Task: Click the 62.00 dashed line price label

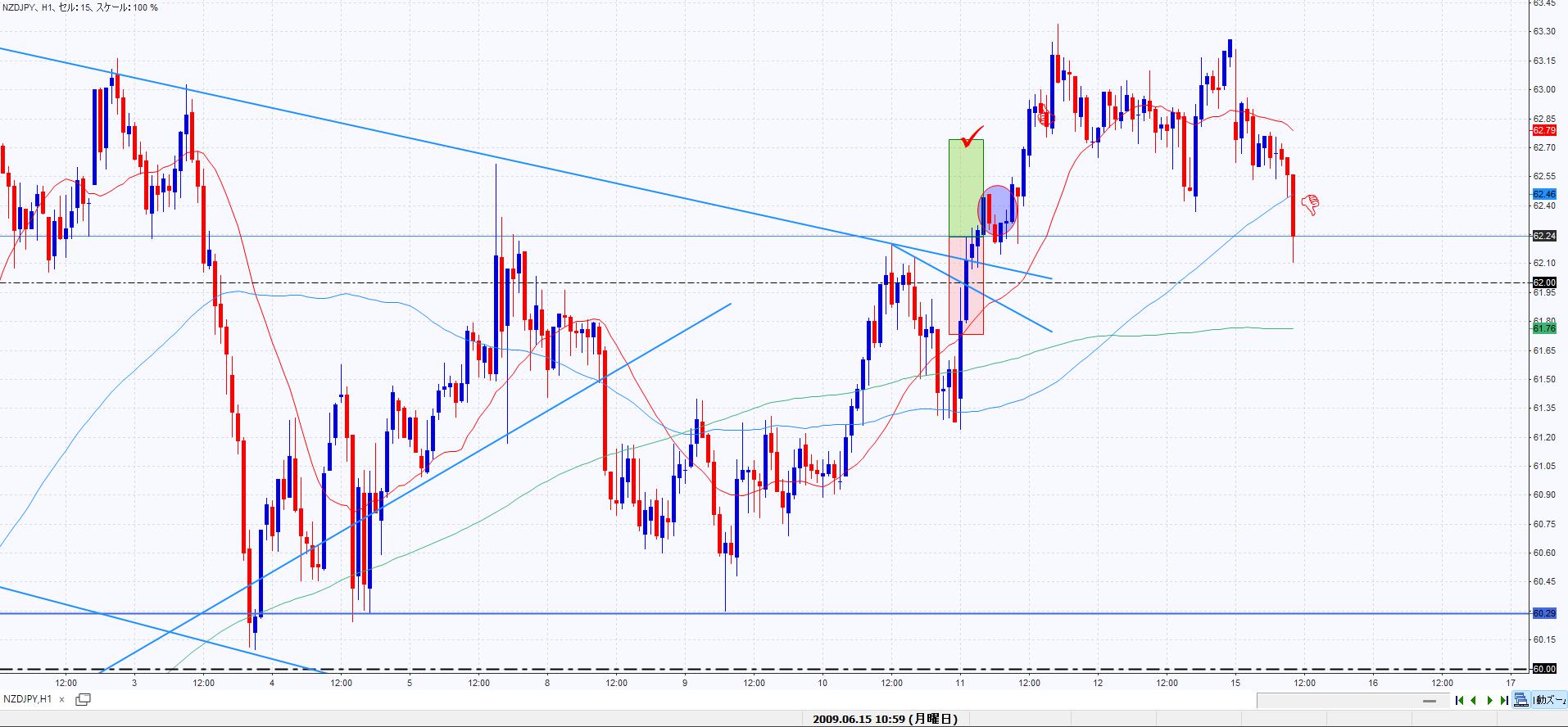Action: pyautogui.click(x=1543, y=282)
